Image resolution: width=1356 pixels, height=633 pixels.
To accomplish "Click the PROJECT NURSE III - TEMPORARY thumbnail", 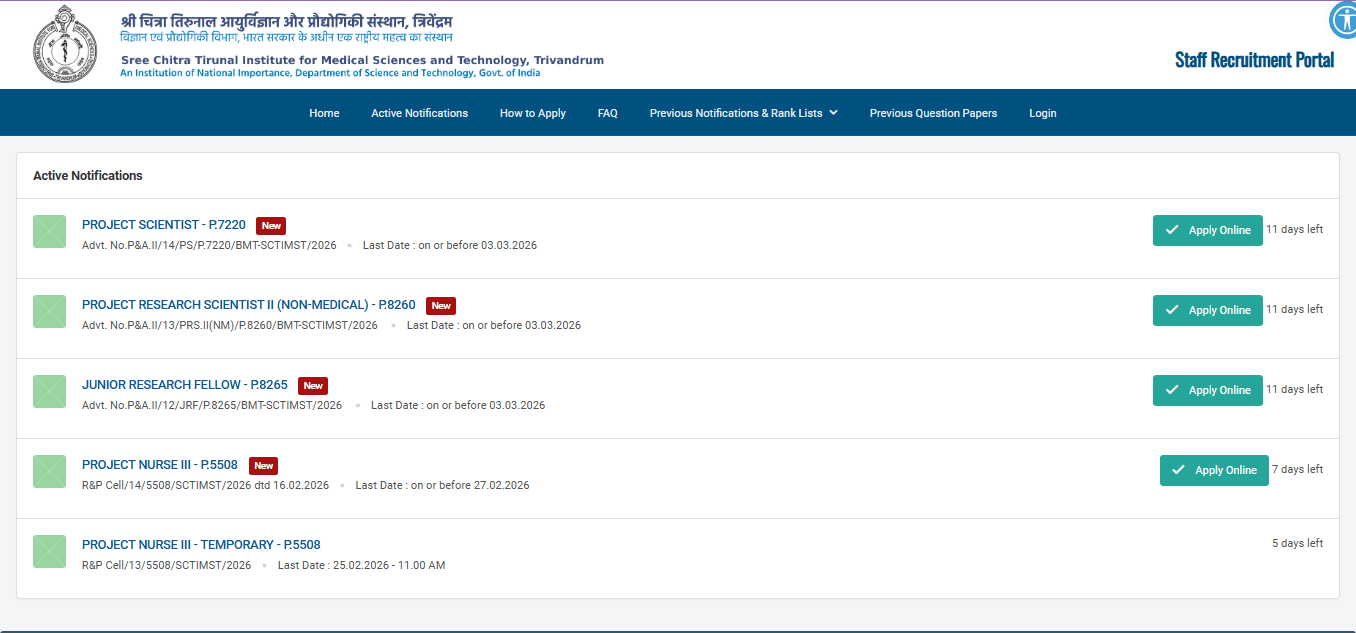I will [49, 551].
